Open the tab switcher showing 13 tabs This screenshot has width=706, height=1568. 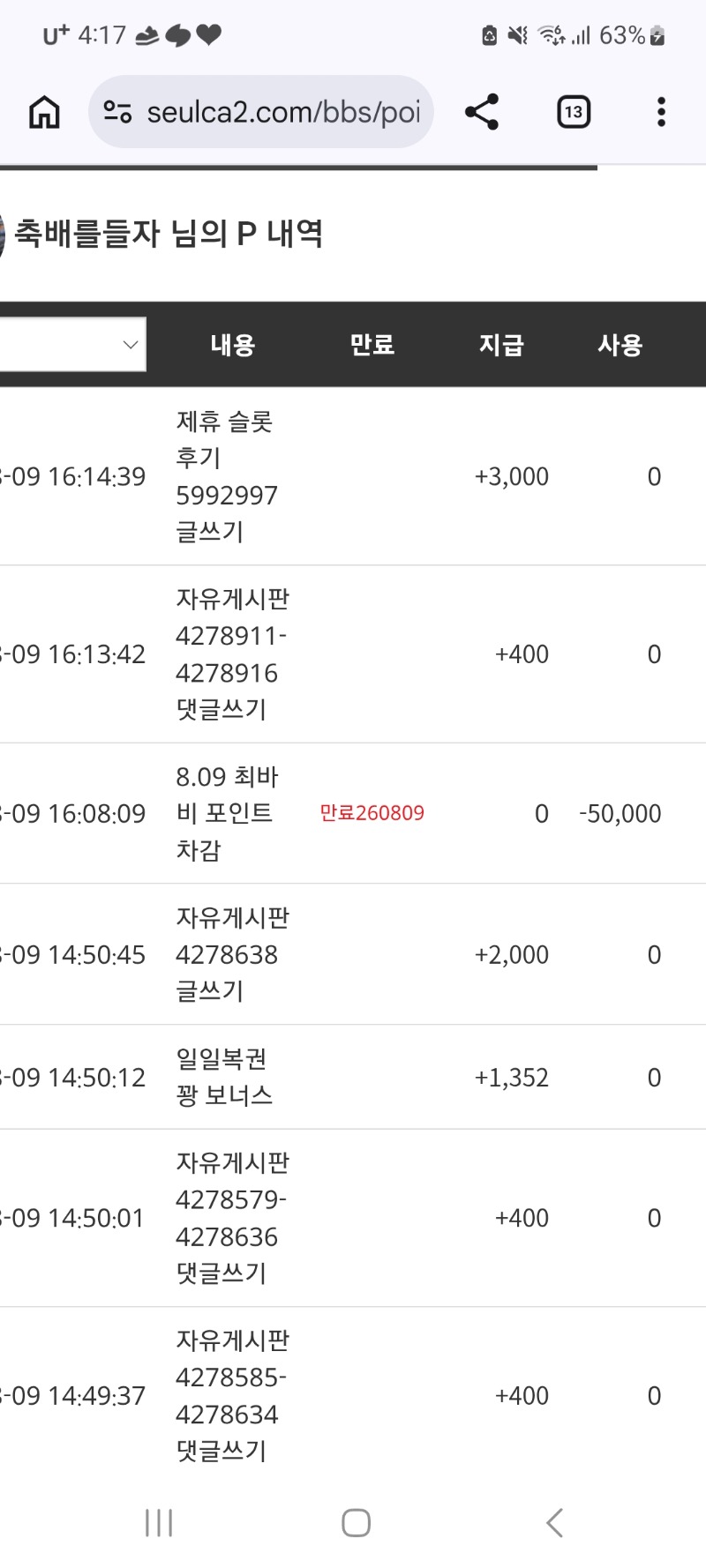(574, 112)
